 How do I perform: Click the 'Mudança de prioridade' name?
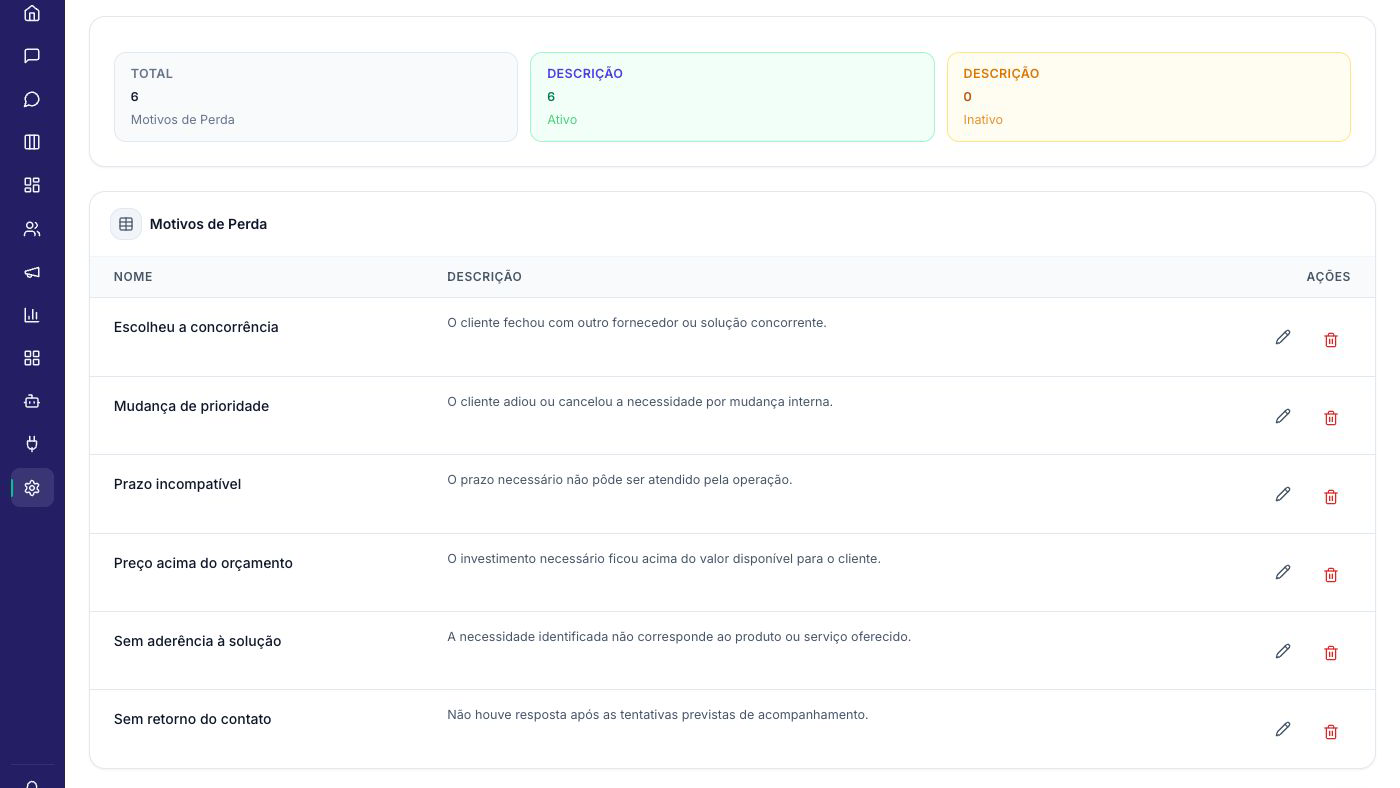[191, 406]
